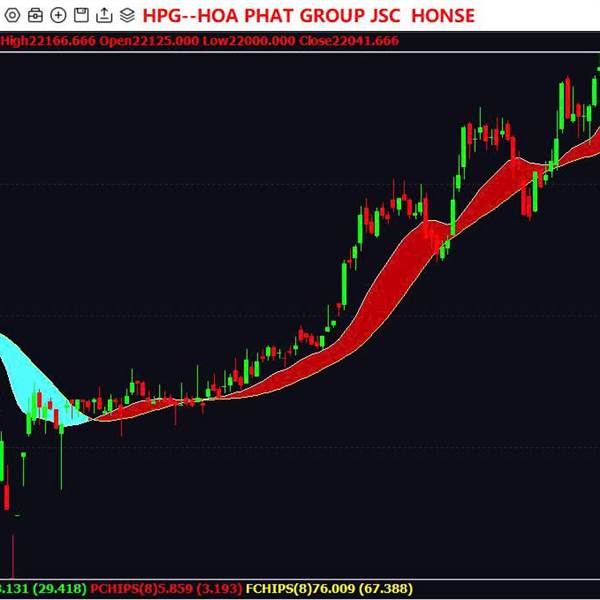Save chart with the floppy disk icon

[x=81, y=16]
